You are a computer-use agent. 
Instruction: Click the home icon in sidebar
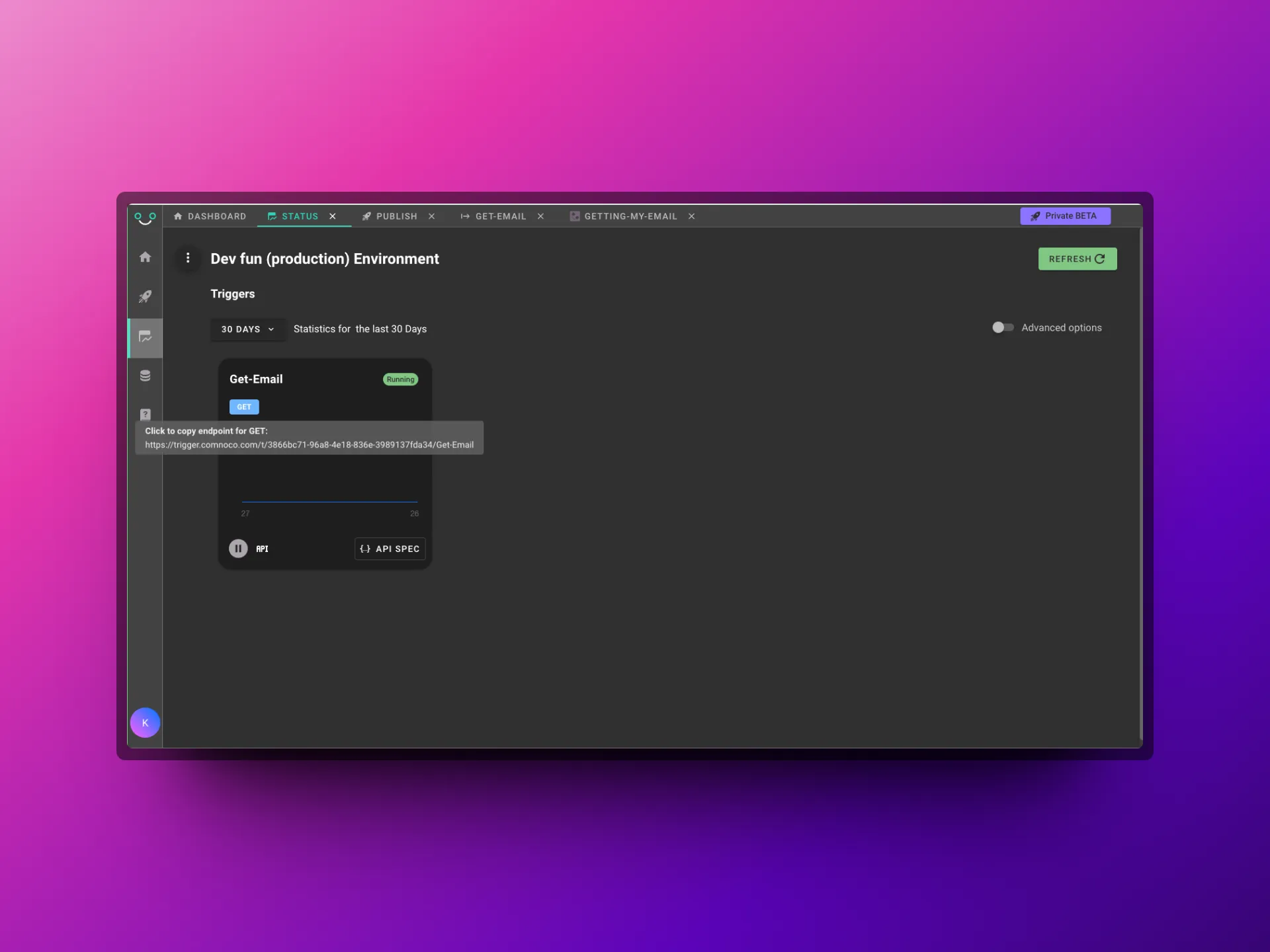tap(145, 257)
